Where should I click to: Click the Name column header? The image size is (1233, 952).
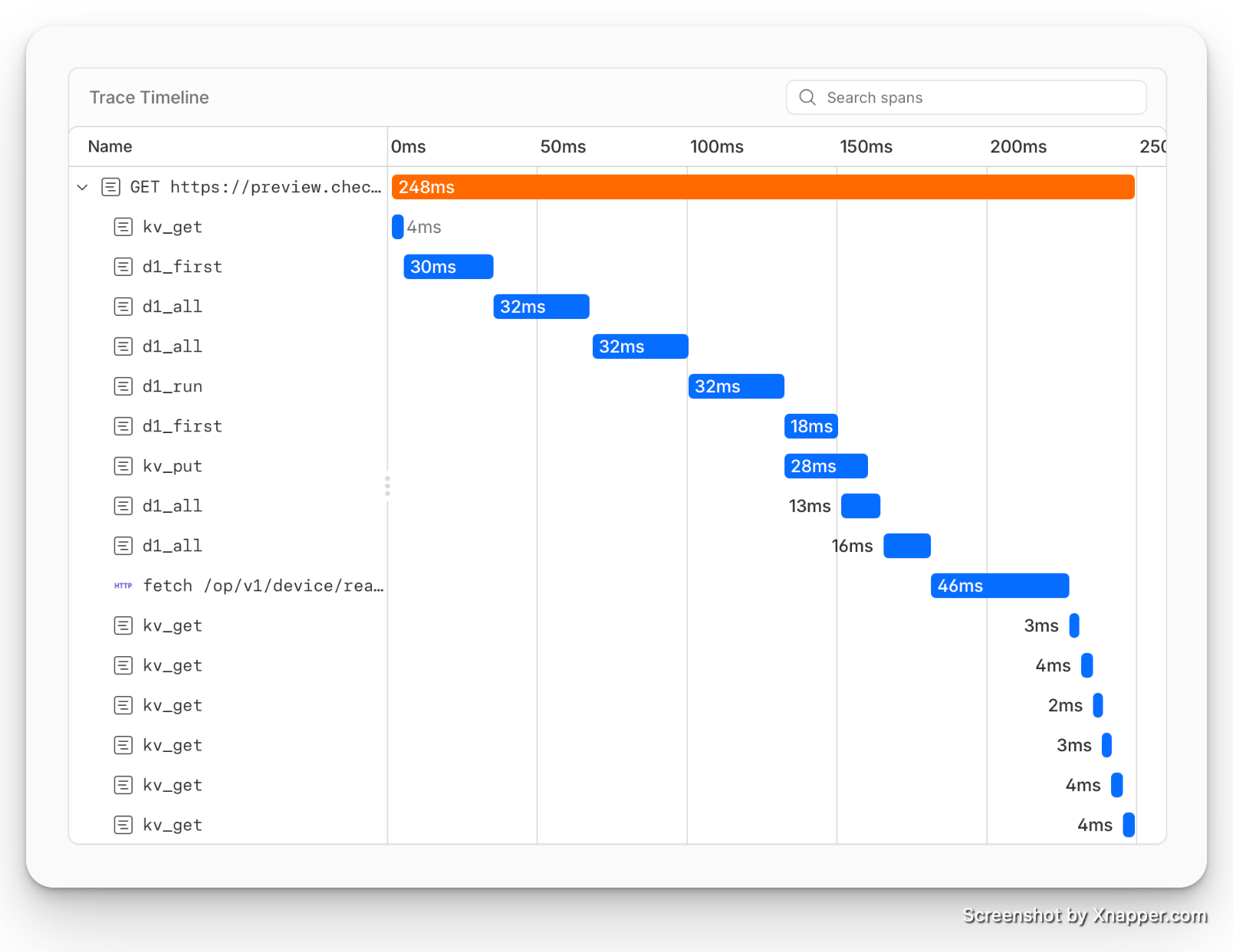tap(110, 146)
